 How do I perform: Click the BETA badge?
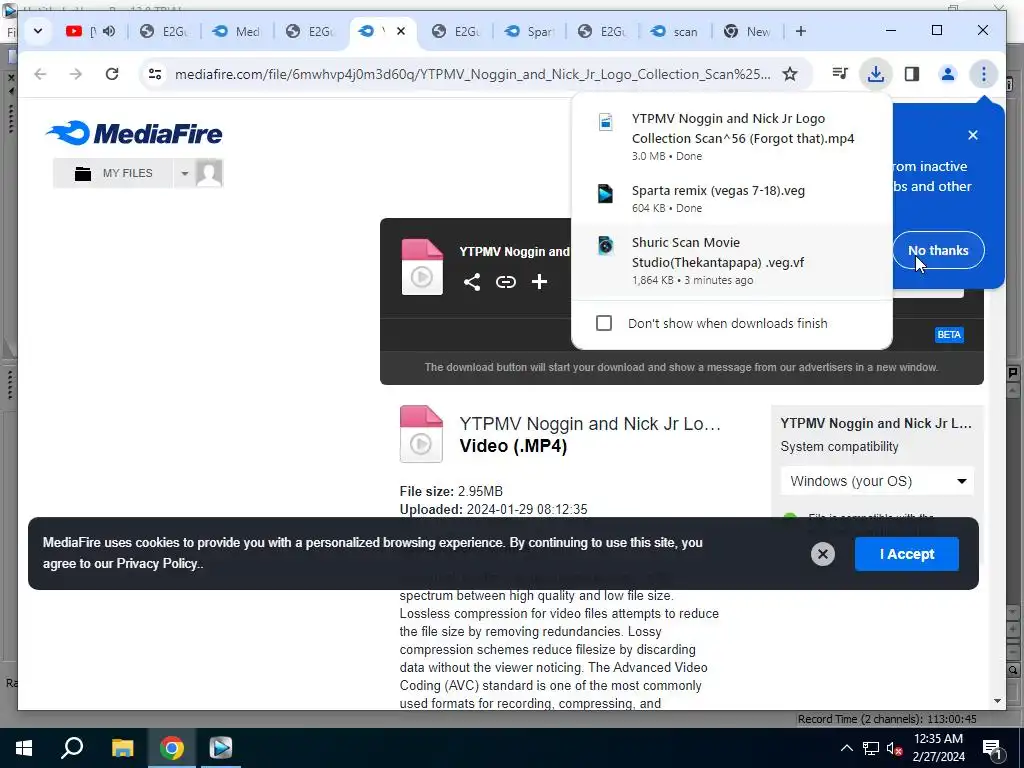point(949,334)
